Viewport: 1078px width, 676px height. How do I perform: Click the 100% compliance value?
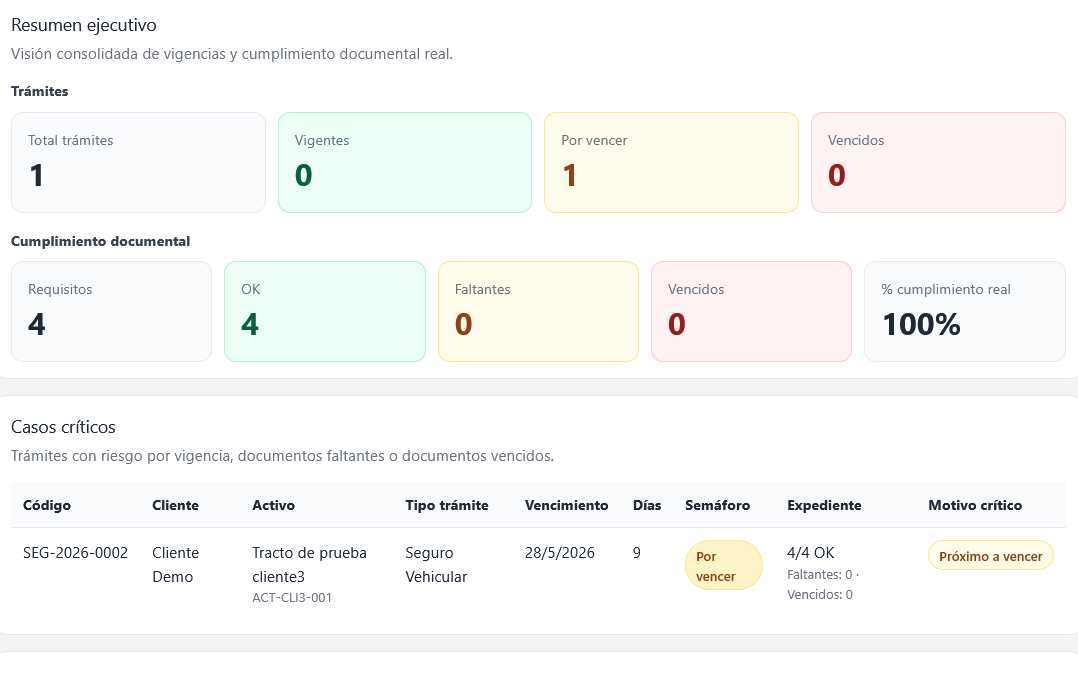(921, 325)
